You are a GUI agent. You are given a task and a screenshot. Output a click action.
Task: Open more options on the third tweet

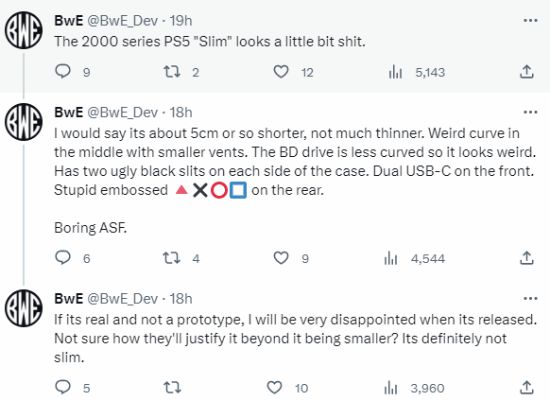pos(530,299)
